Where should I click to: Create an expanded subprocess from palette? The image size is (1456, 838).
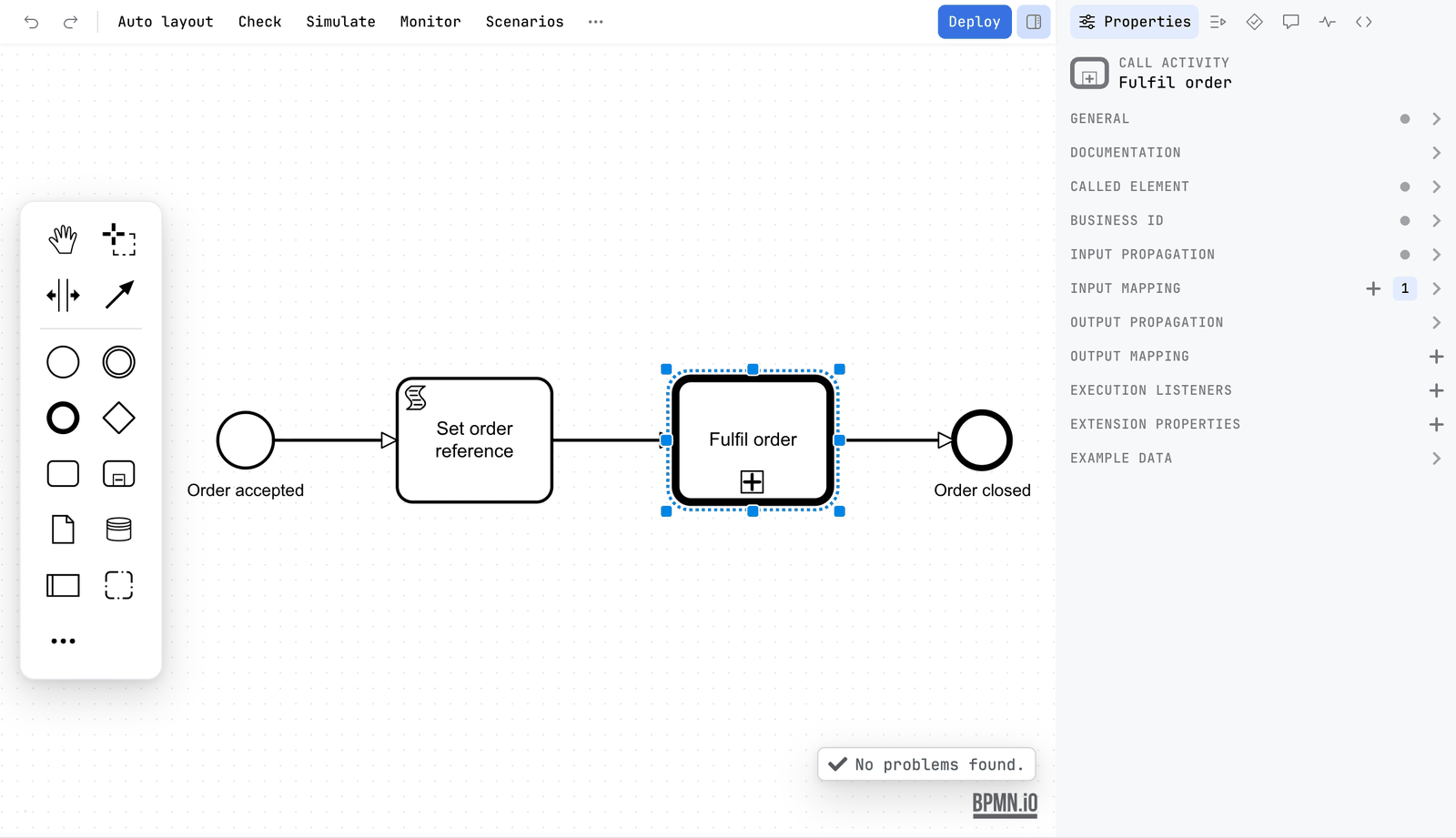click(x=119, y=474)
